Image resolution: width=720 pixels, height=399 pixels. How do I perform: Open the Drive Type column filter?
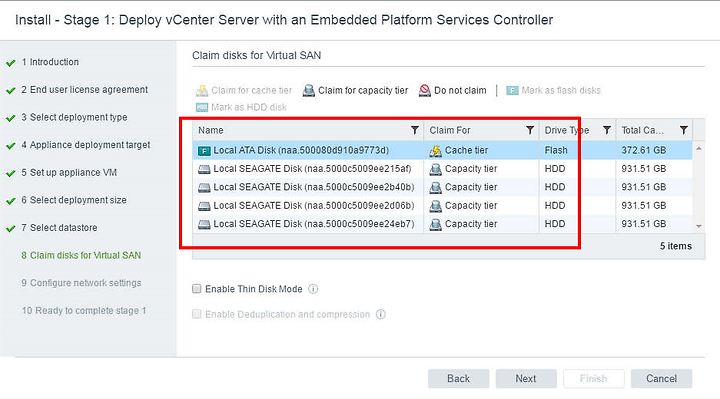click(x=607, y=130)
